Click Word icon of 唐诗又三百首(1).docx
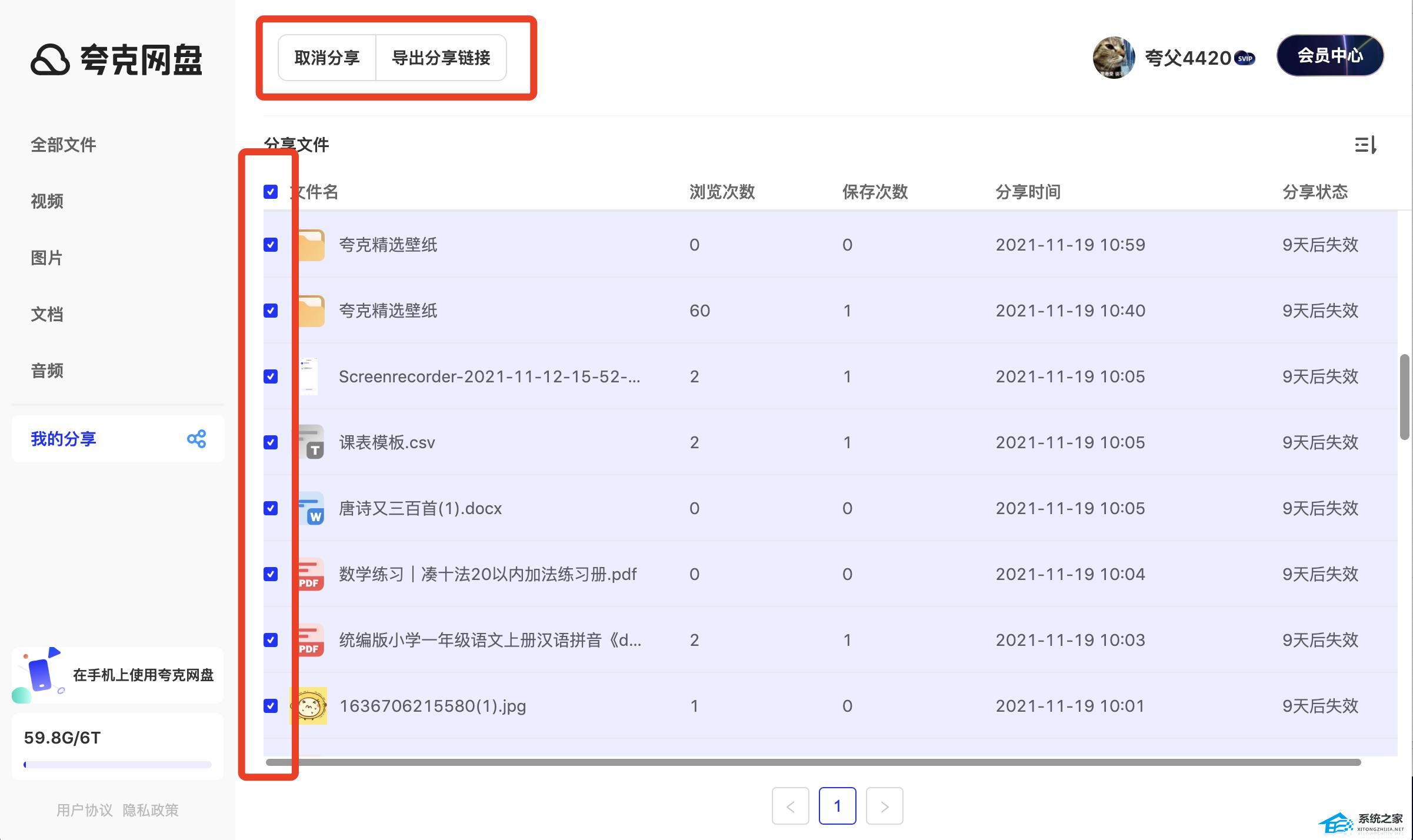Image resolution: width=1413 pixels, height=840 pixels. pos(310,508)
